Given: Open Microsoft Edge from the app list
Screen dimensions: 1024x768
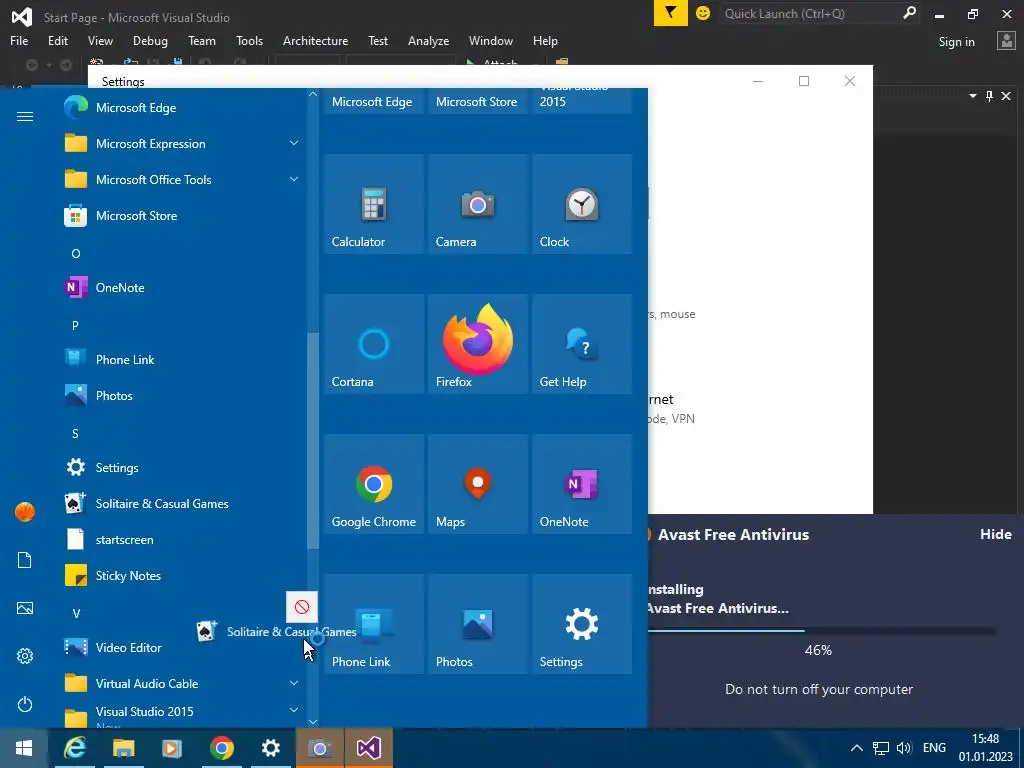Looking at the screenshot, I should 182,108.
